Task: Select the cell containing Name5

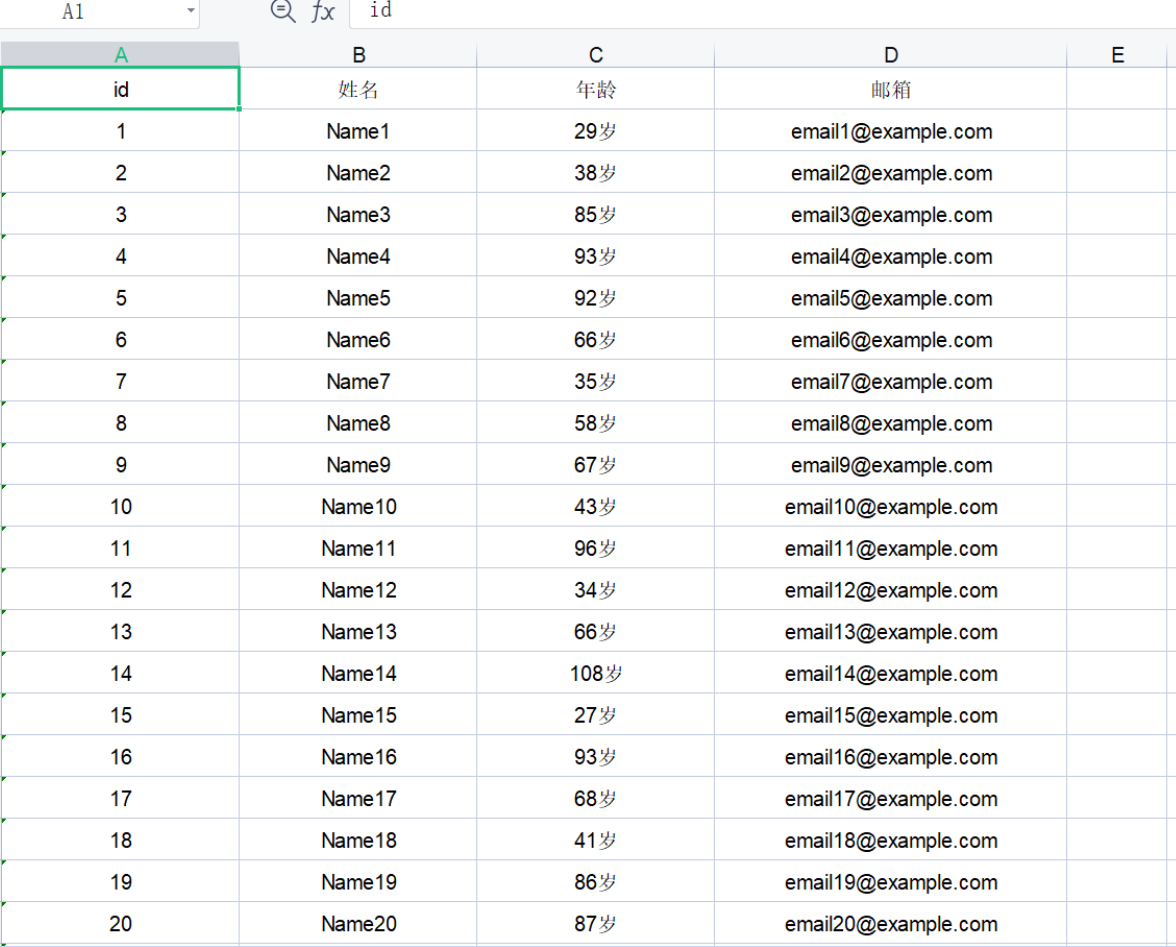Action: pyautogui.click(x=357, y=297)
